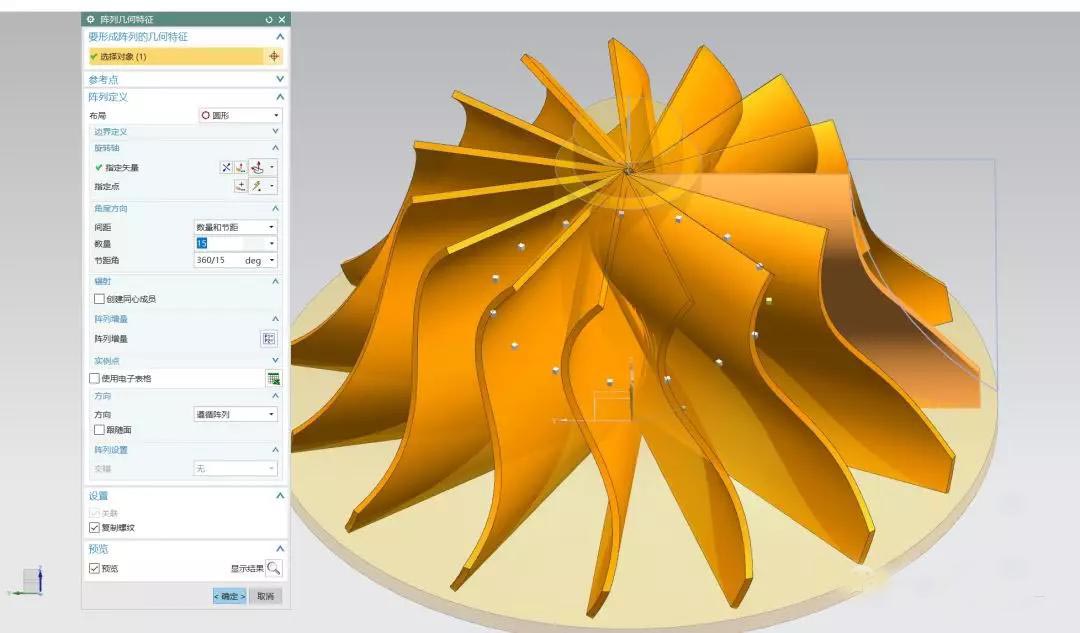The image size is (1080, 633).
Task: Click the inferred point type icon
Action: pyautogui.click(x=258, y=186)
